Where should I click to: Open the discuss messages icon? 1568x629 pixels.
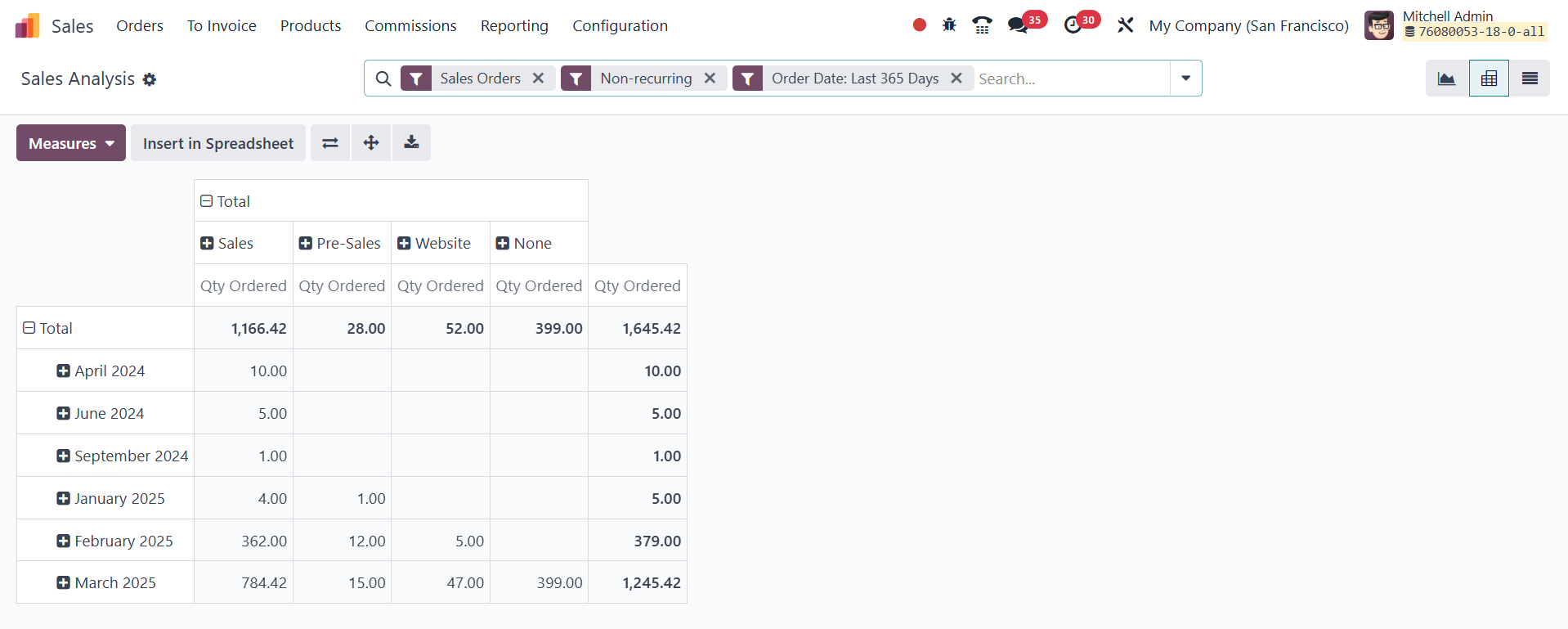(x=1018, y=25)
